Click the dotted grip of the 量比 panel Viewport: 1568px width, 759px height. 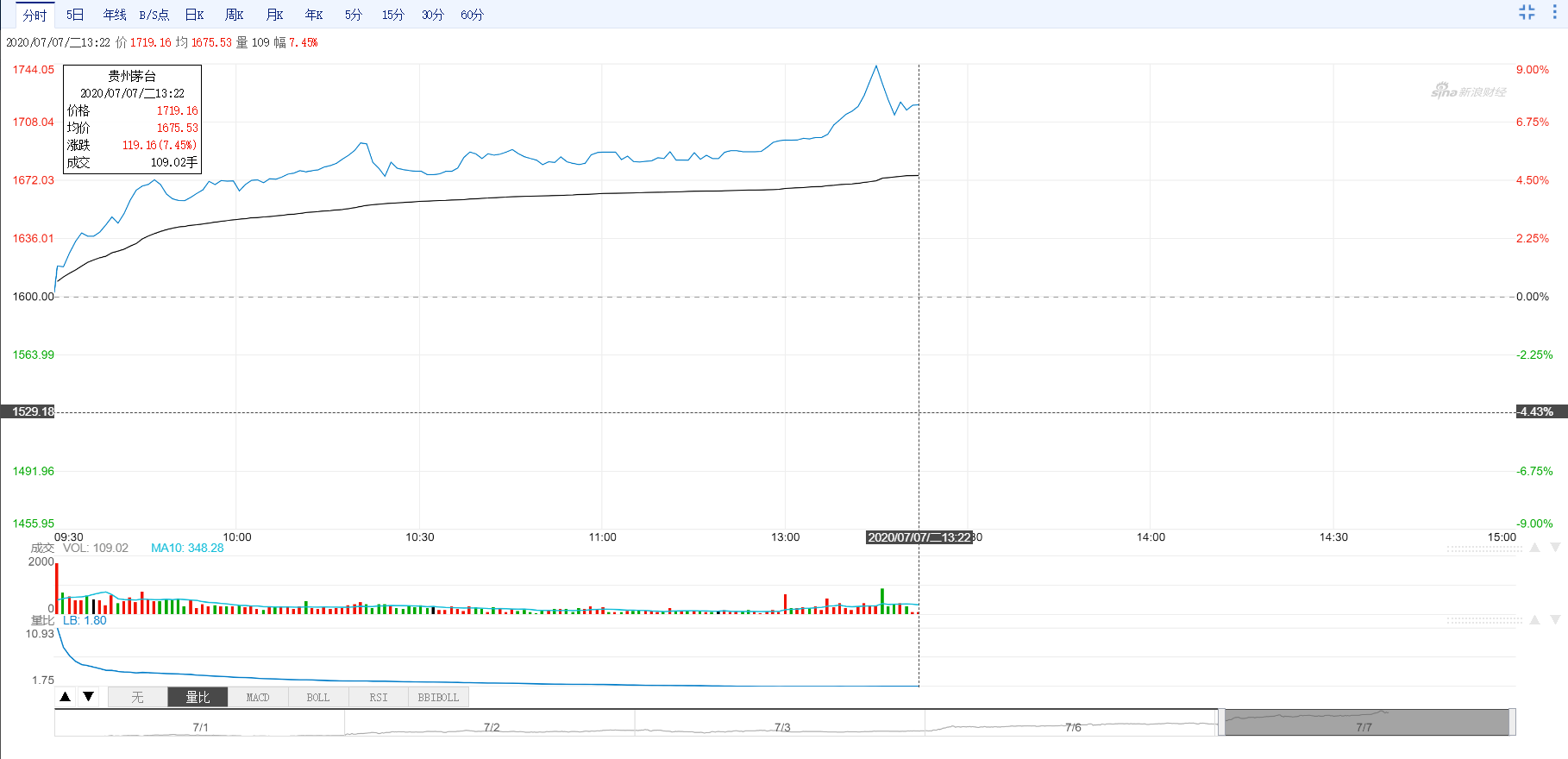(x=1484, y=621)
